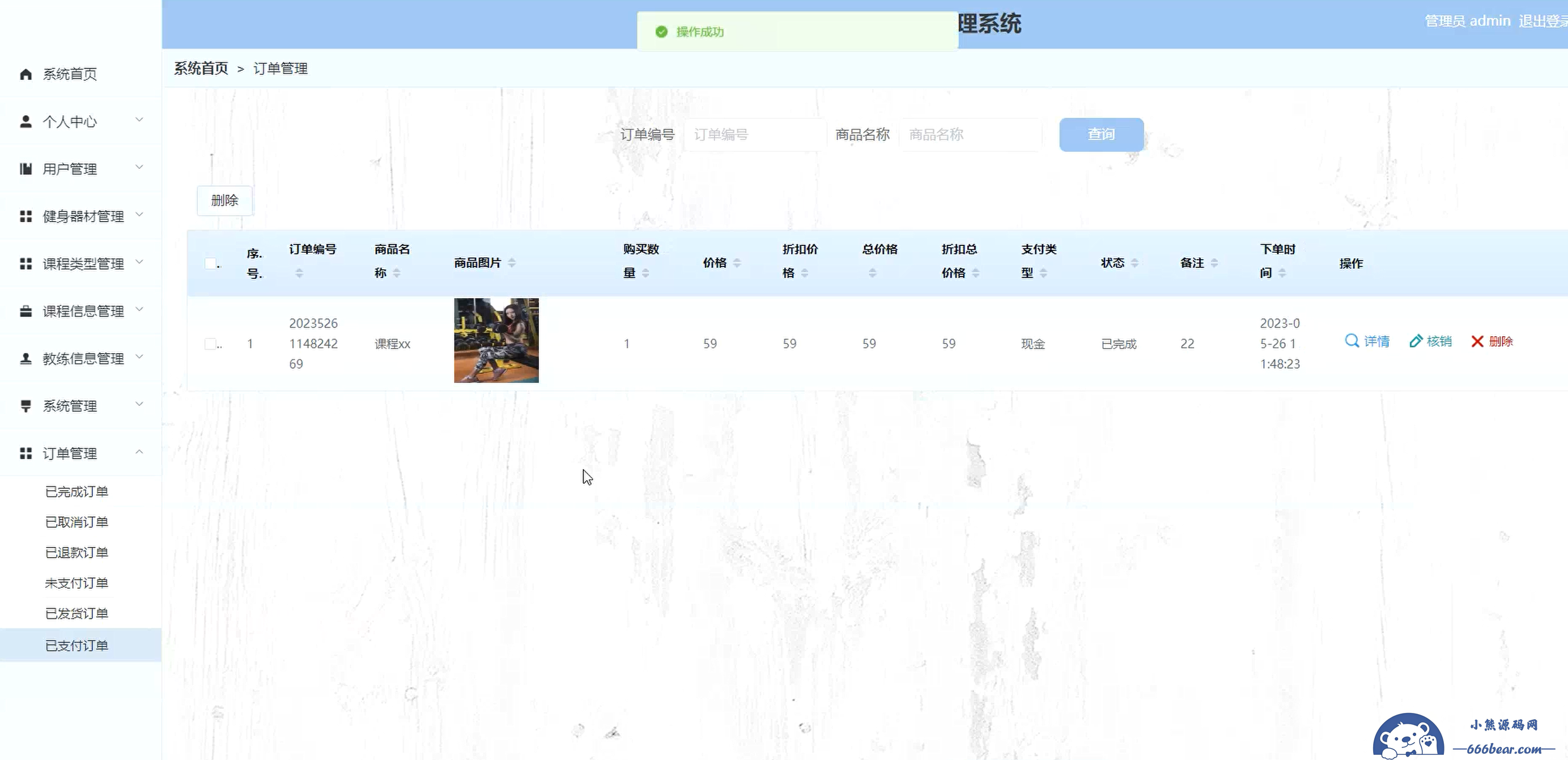
Task: Sort by 折扣总价格 column arrows
Action: pyautogui.click(x=976, y=273)
